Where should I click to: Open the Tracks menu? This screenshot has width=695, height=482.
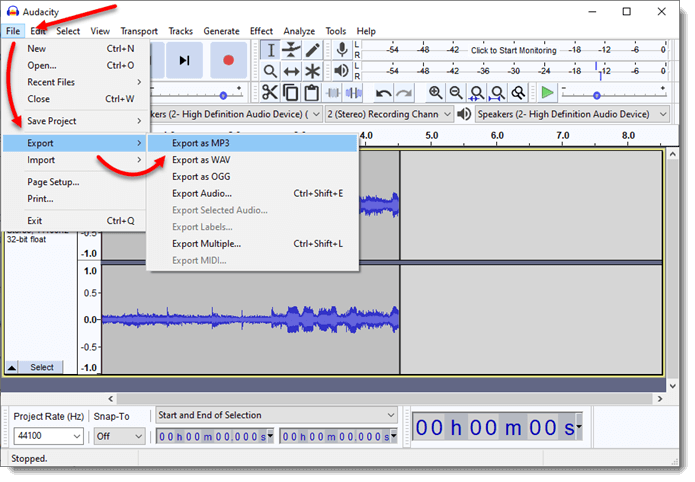(180, 31)
